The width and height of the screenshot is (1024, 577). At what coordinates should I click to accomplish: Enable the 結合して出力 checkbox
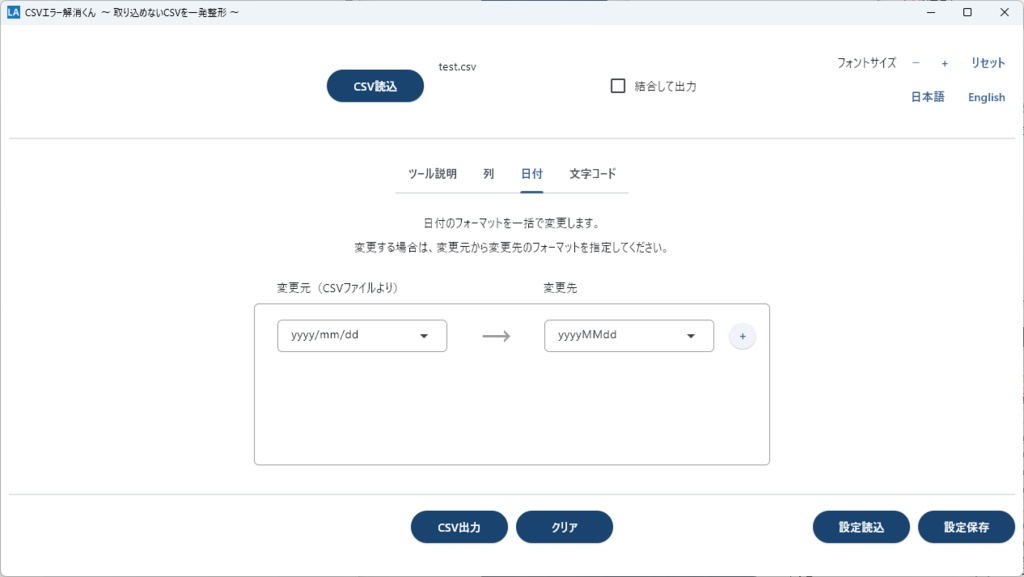pyautogui.click(x=618, y=86)
